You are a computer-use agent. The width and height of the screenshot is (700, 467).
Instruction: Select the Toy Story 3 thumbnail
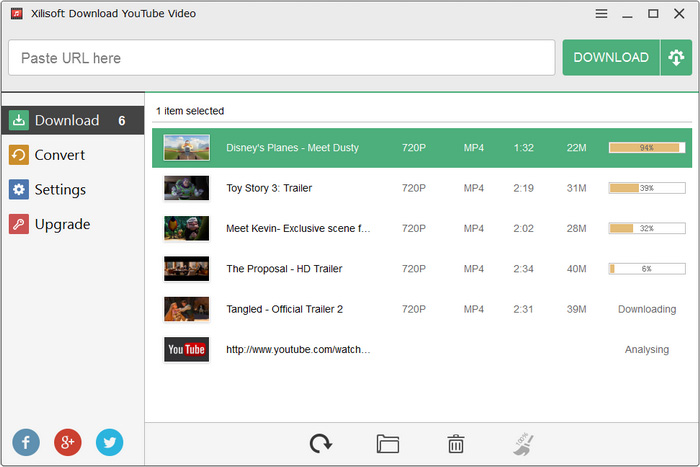click(x=186, y=188)
